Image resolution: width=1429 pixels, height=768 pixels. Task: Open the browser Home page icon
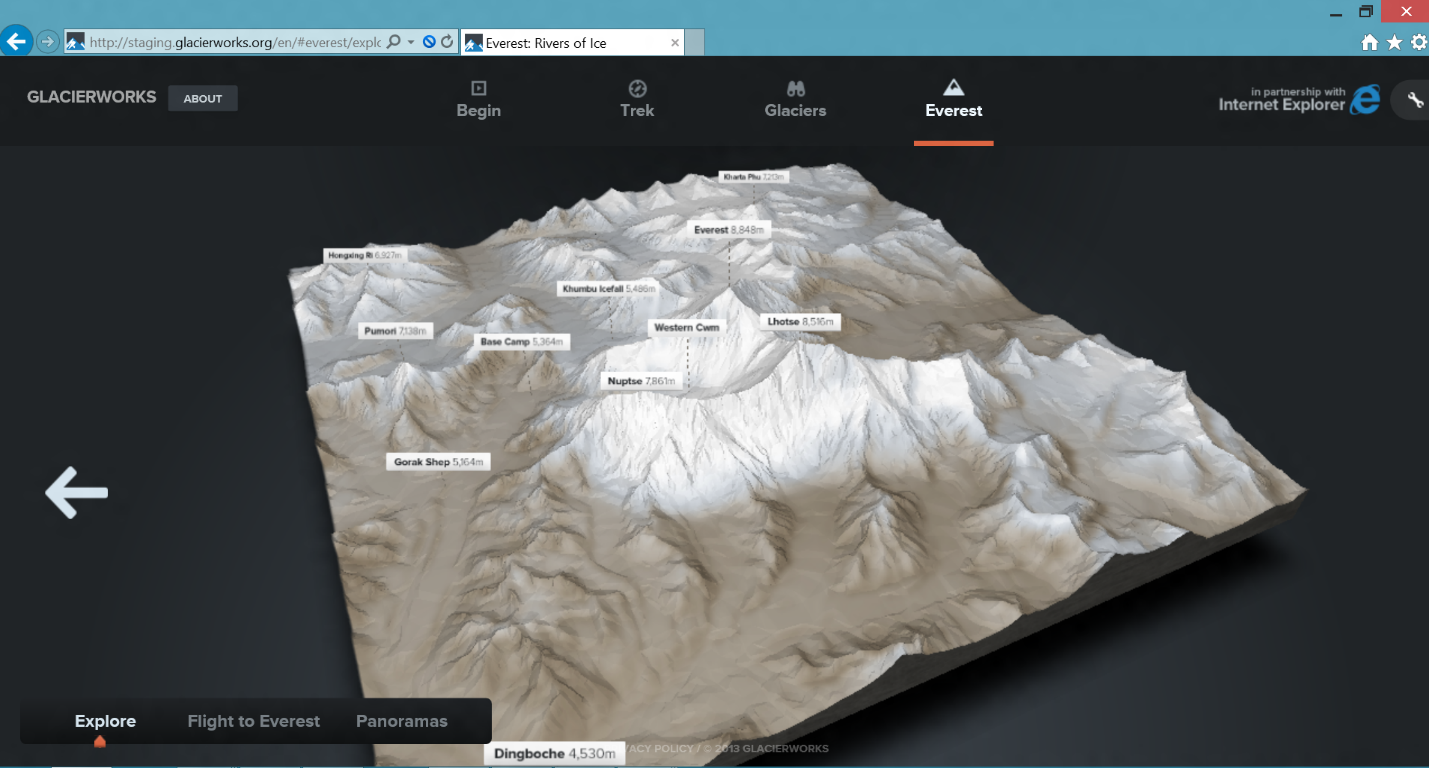click(1370, 42)
